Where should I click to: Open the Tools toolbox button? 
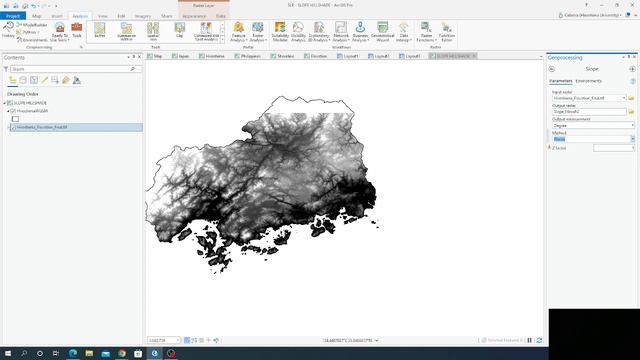pos(77,31)
